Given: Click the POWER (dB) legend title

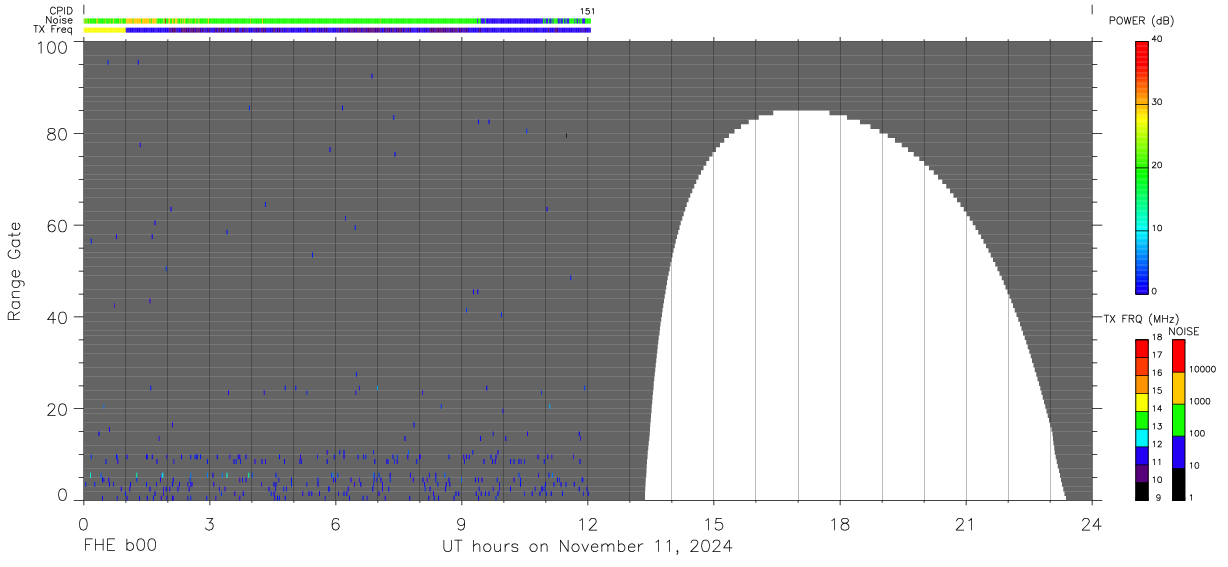Looking at the screenshot, I should pyautogui.click(x=1141, y=20).
